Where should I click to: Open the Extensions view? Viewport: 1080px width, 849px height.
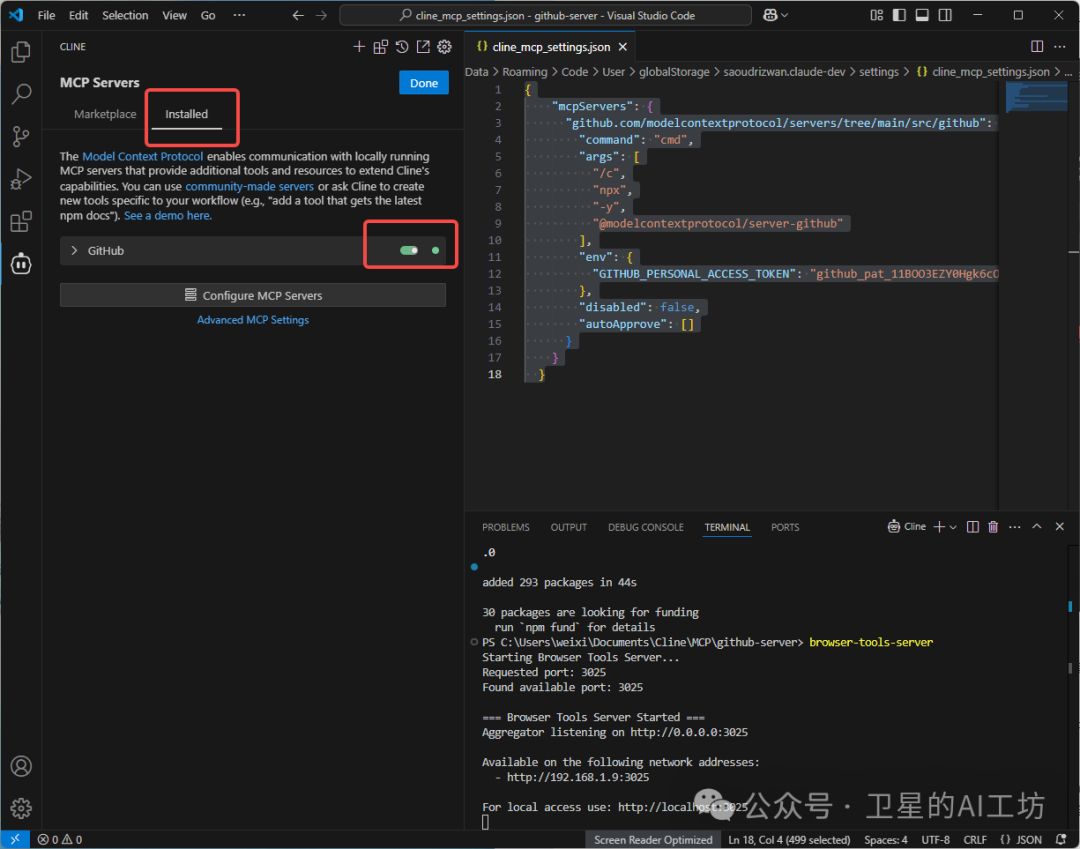tap(21, 221)
